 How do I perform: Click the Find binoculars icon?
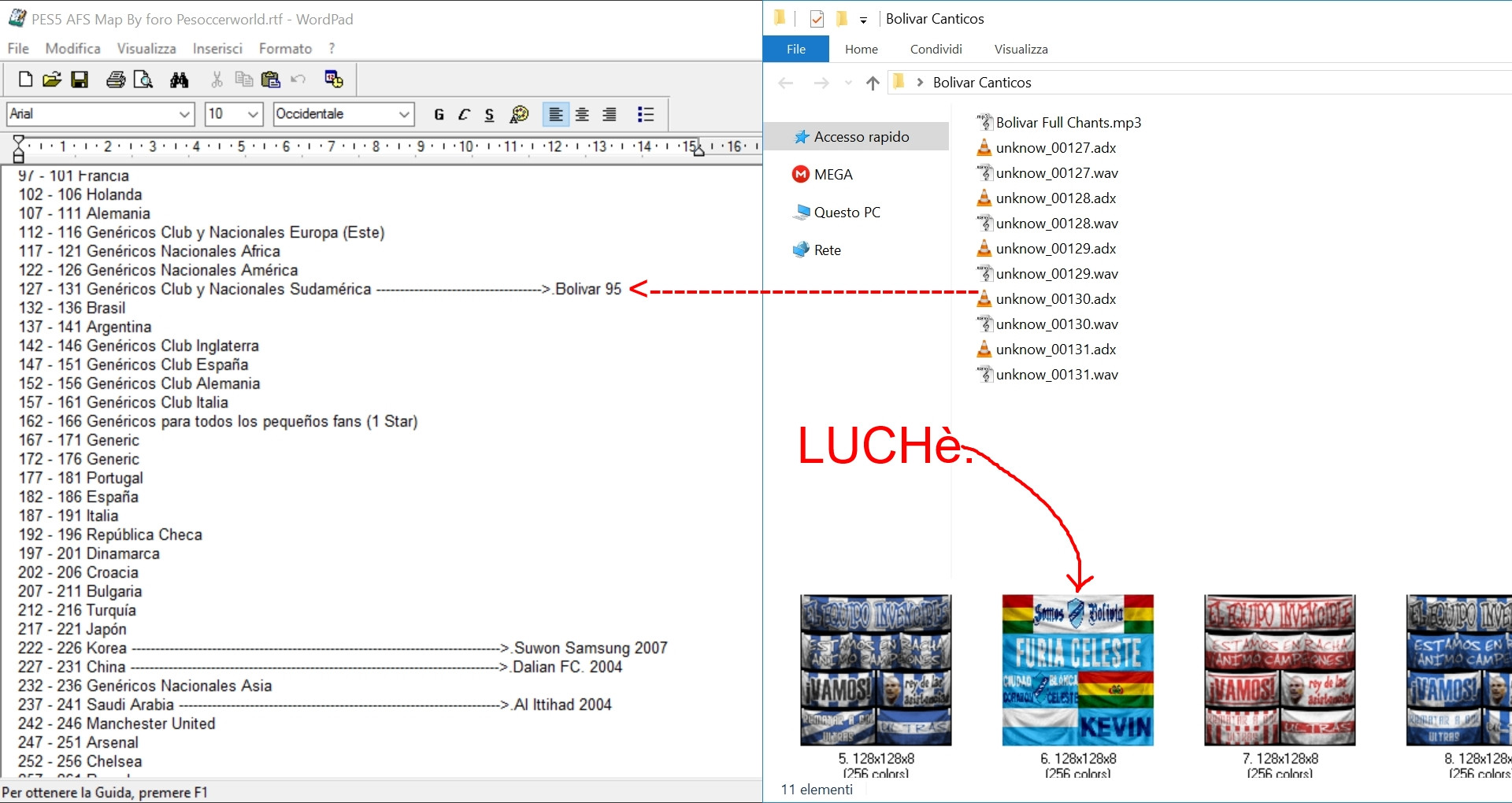coord(180,80)
